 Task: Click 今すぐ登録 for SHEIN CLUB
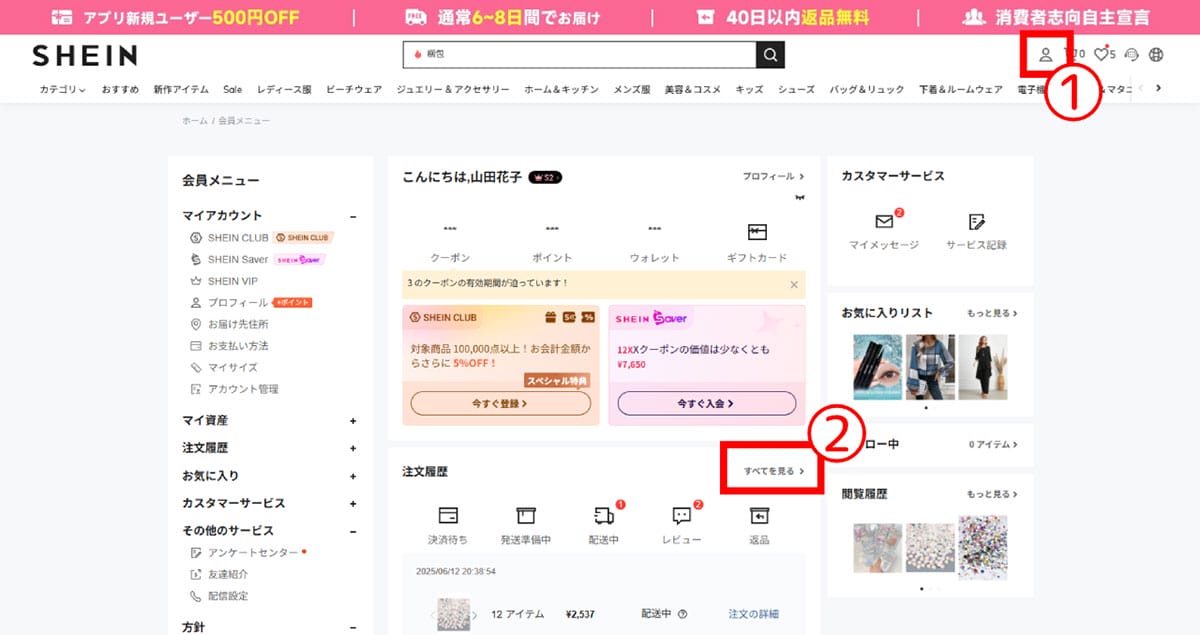tap(500, 403)
